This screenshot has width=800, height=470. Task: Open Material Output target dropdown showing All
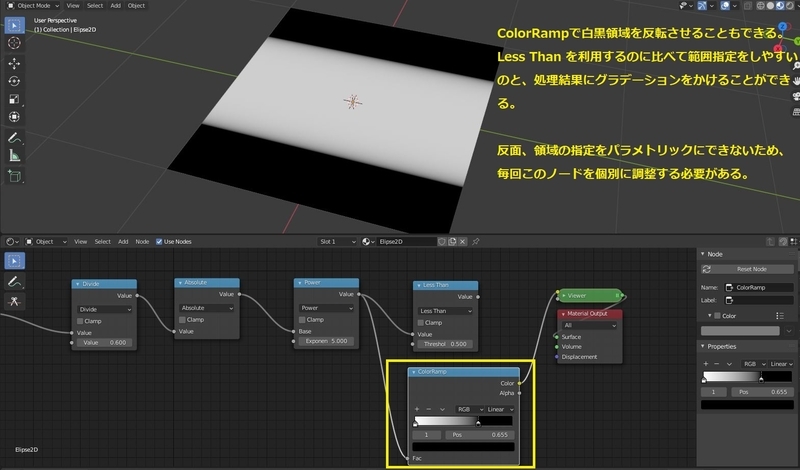click(x=589, y=325)
